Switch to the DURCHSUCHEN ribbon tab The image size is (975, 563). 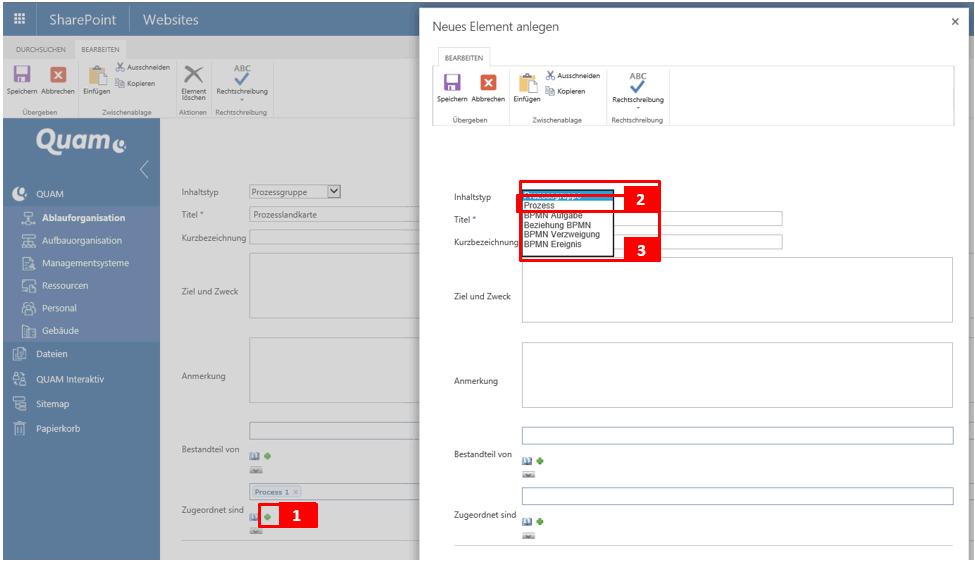tap(42, 48)
